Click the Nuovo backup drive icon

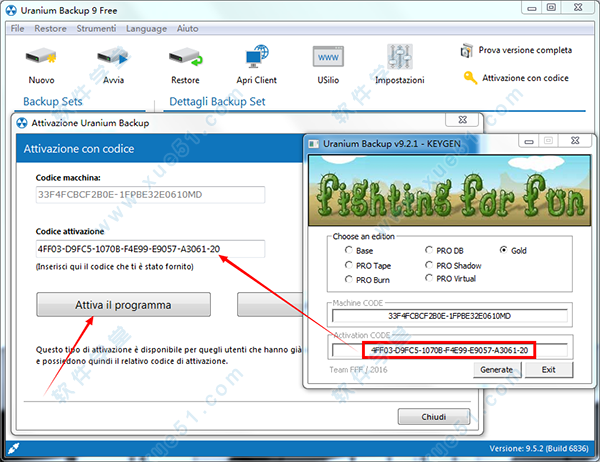[41, 57]
